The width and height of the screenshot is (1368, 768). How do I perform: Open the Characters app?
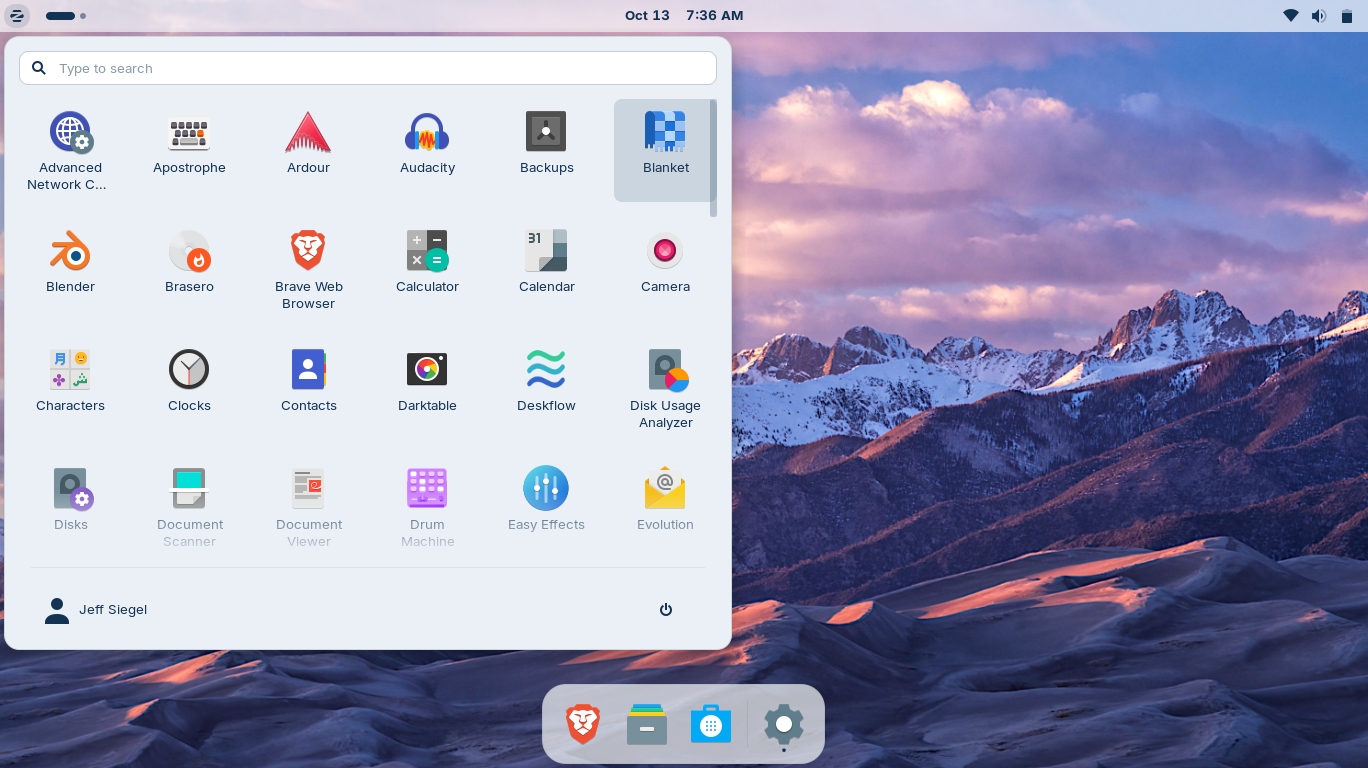[x=70, y=388]
